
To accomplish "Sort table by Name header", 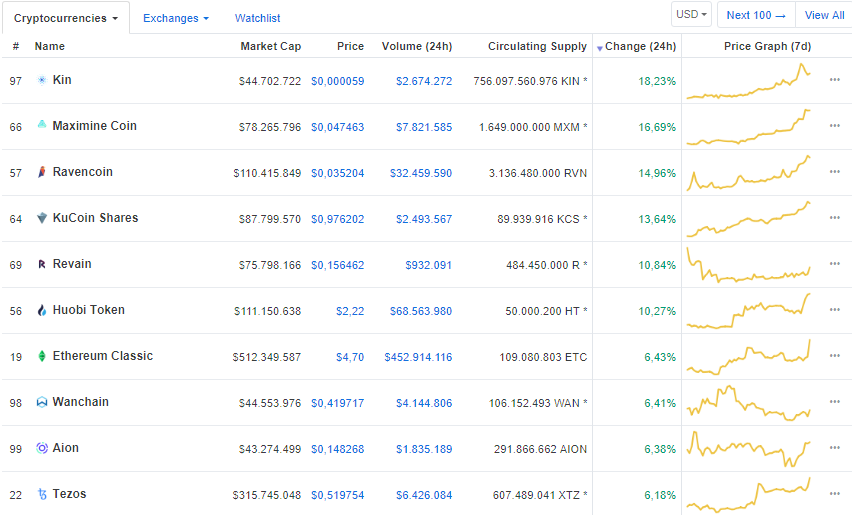I will point(49,46).
